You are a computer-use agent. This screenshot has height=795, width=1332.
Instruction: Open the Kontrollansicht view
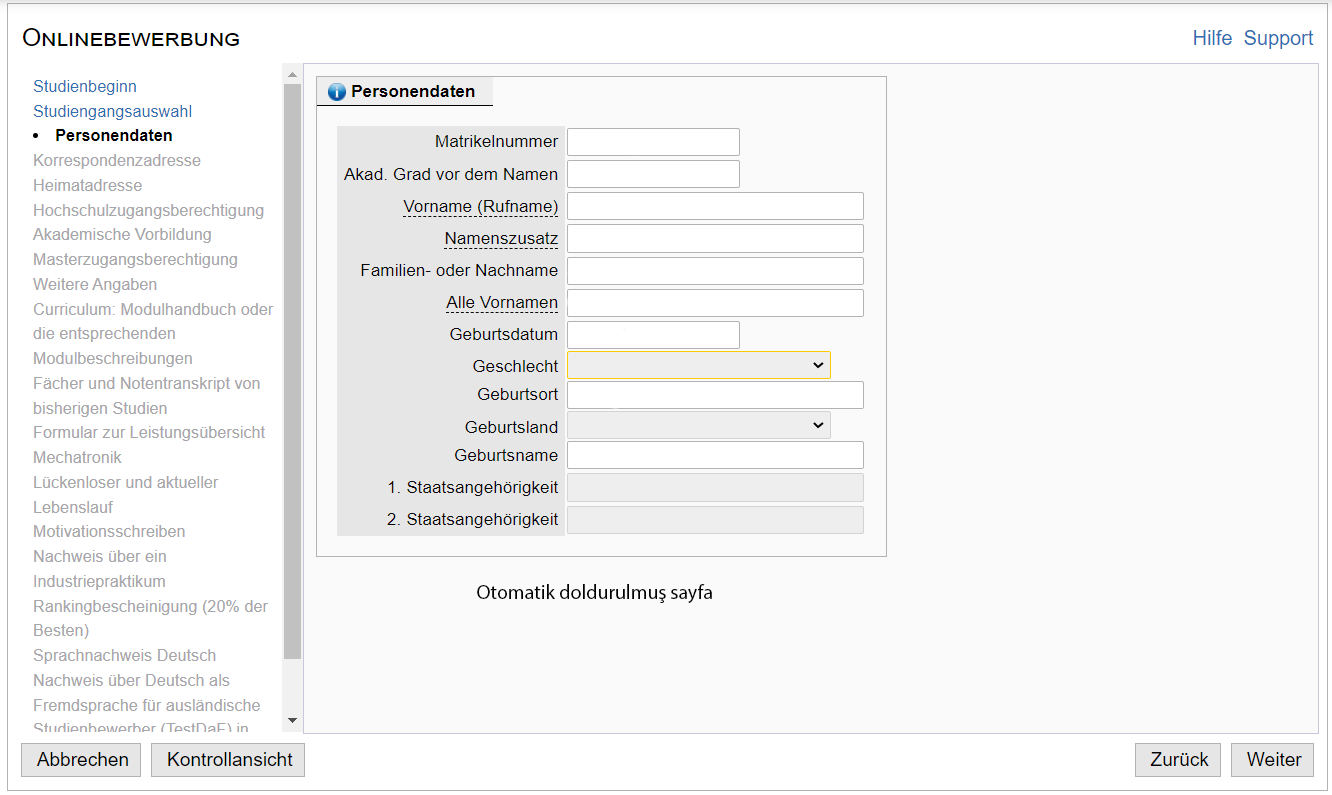tap(228, 760)
